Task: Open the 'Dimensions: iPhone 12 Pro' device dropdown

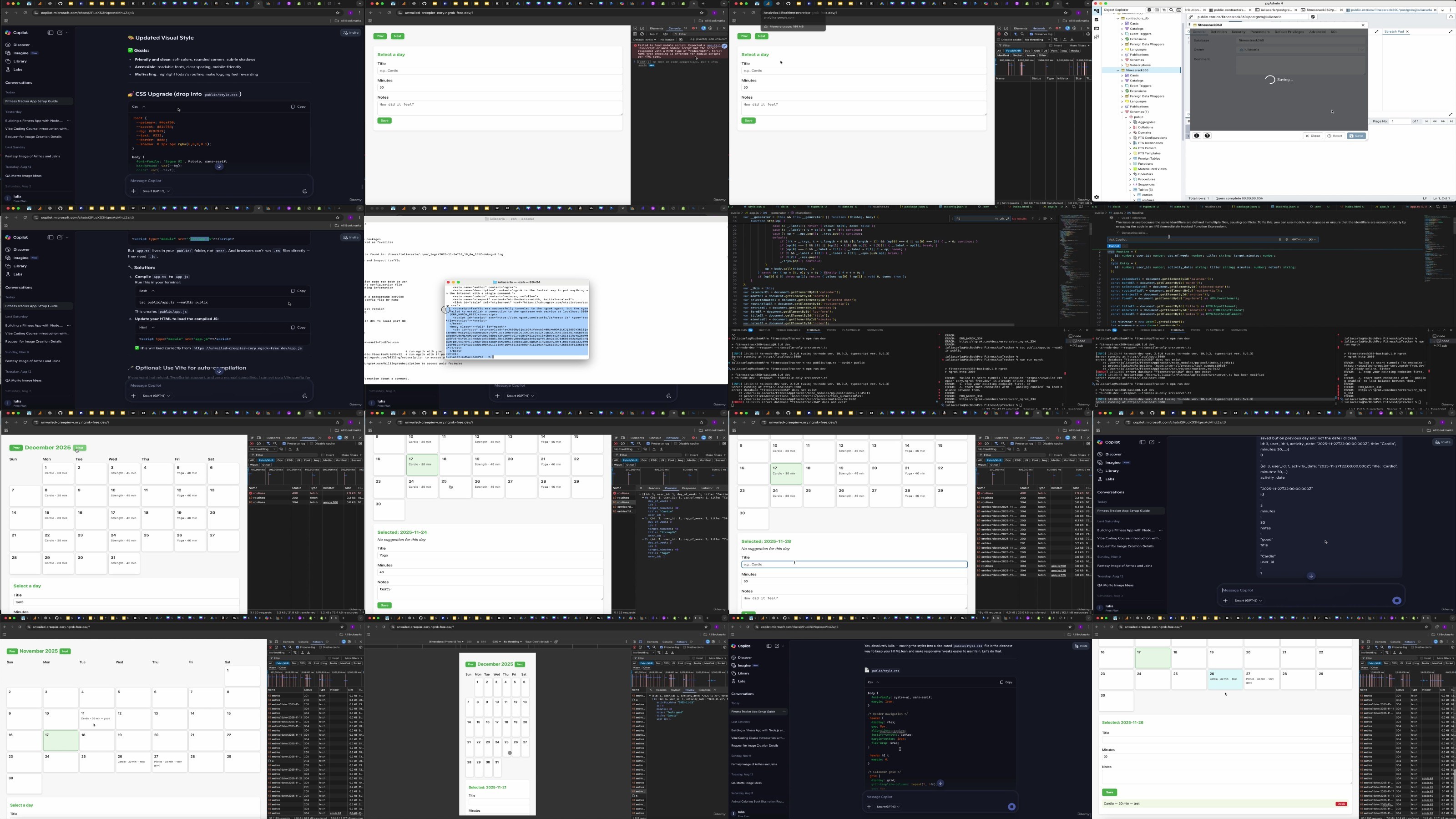Action: pos(446,642)
